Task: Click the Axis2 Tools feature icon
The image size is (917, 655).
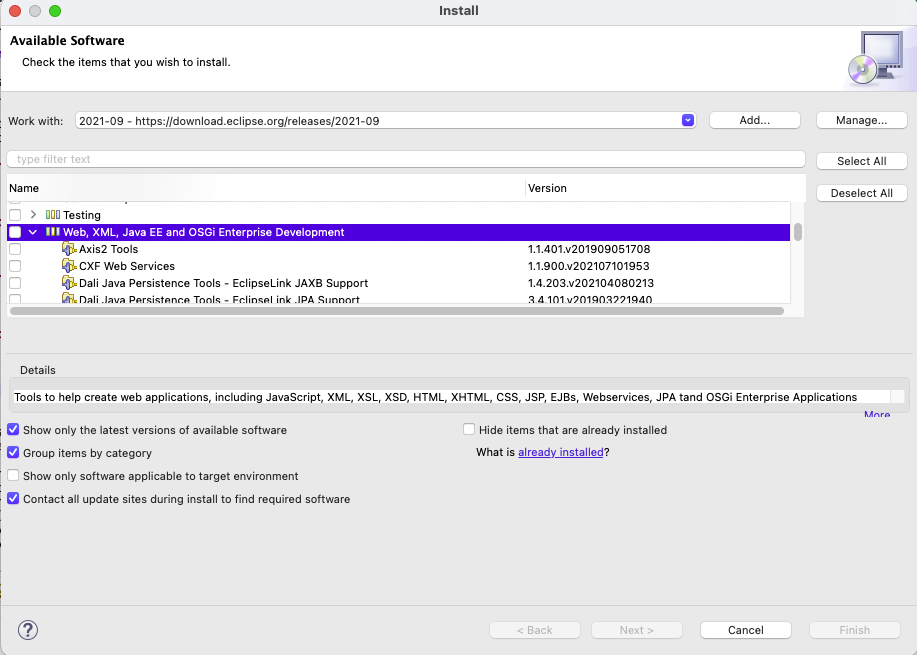Action: click(x=69, y=249)
